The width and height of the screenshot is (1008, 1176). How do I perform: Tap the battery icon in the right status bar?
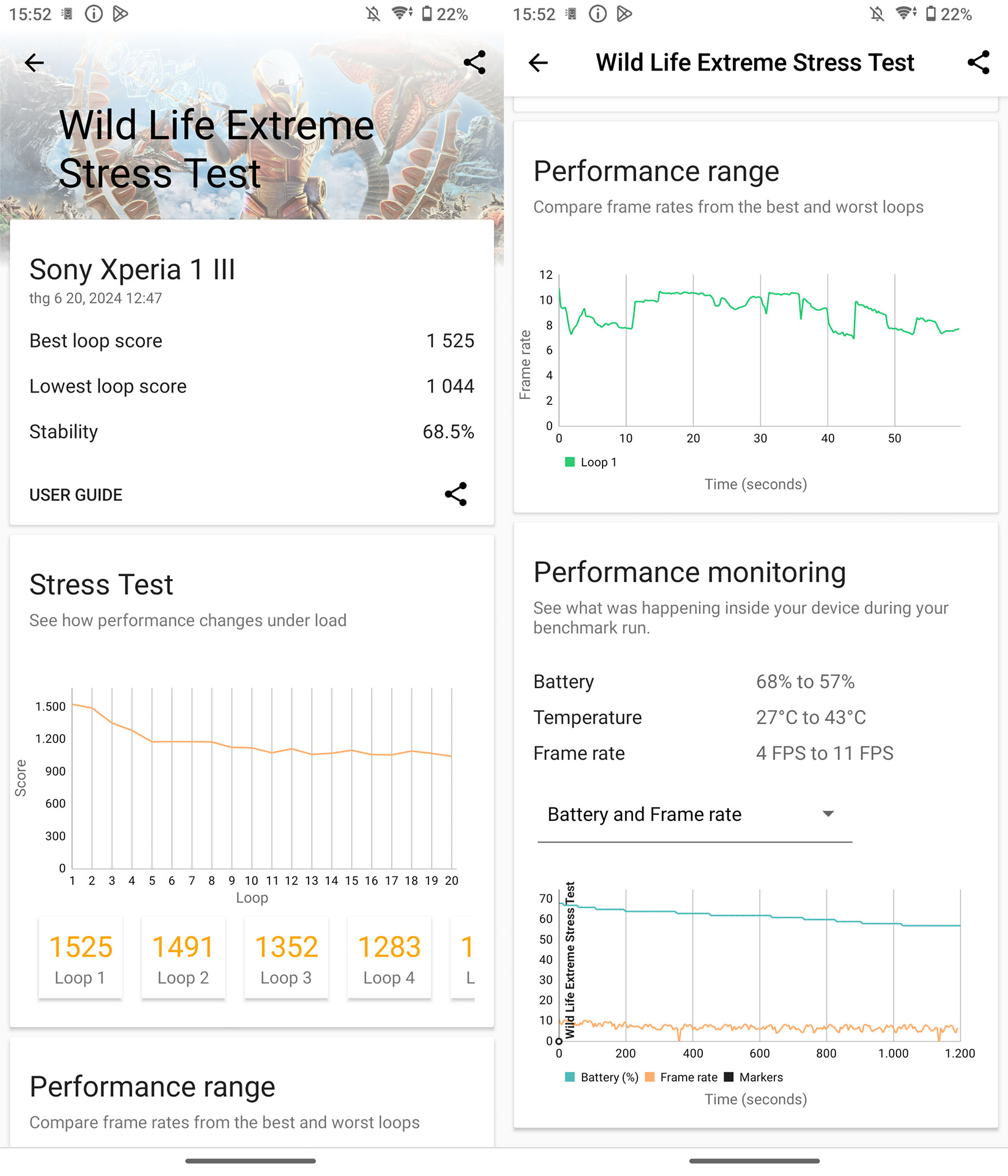tap(931, 13)
